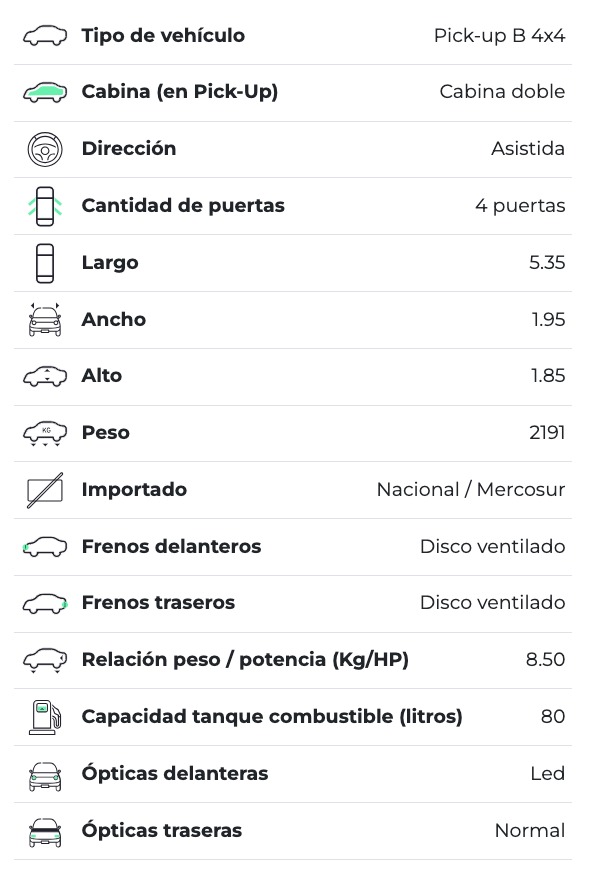
Task: Click the steering wheel icon for Dirección
Action: (44, 149)
